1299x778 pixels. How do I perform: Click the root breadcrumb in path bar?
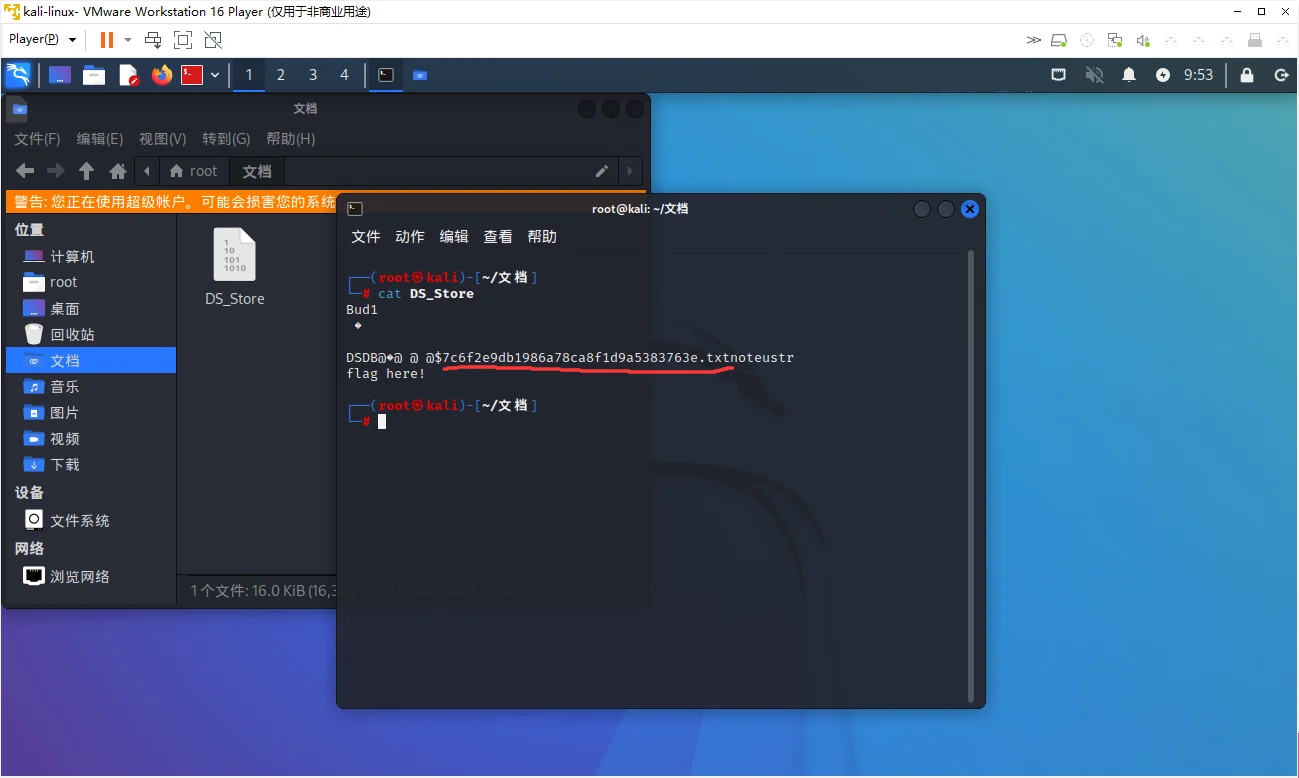[194, 171]
